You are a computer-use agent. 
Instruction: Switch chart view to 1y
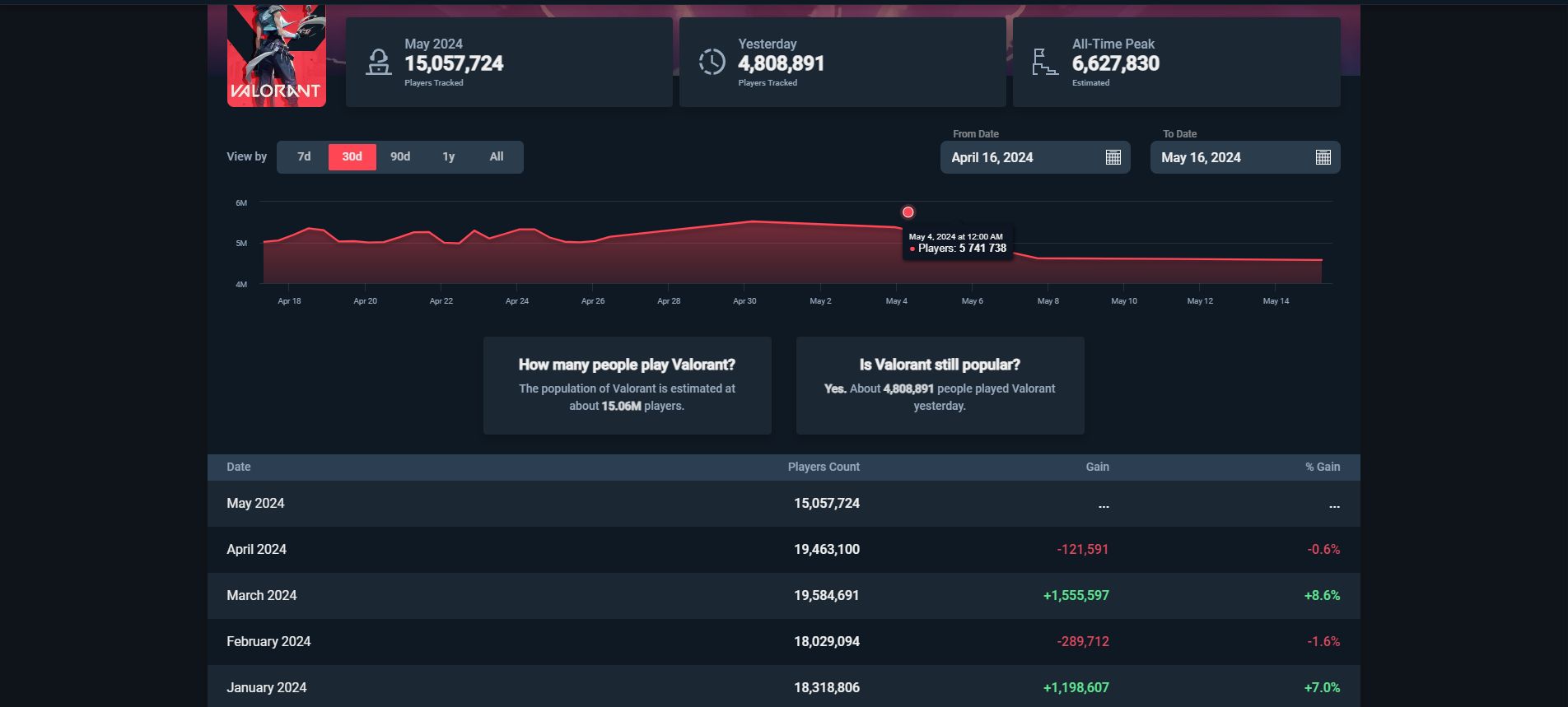pos(449,156)
